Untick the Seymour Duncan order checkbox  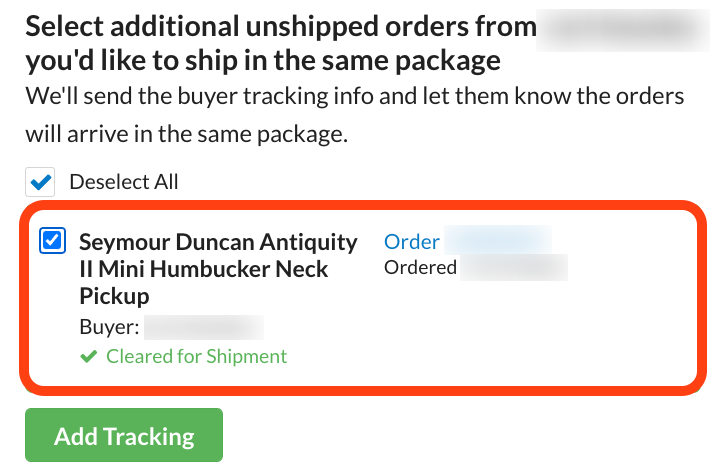(x=52, y=241)
